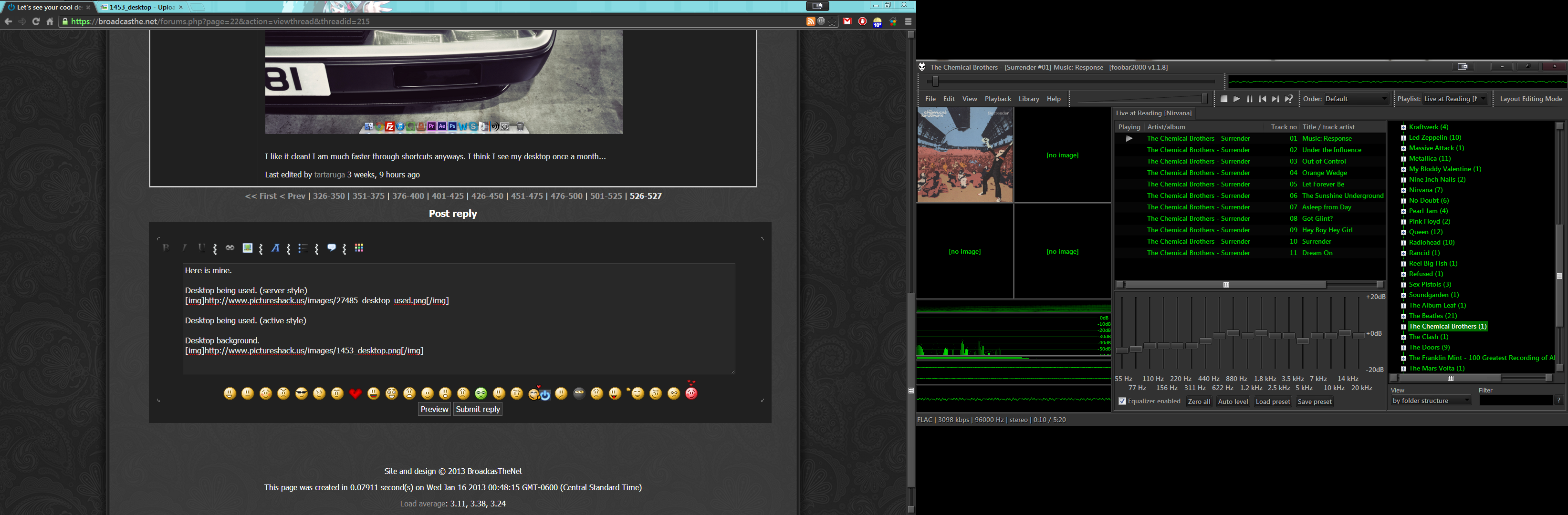Open the Edit menu in foobar2000
The height and width of the screenshot is (515, 1568).
(949, 99)
